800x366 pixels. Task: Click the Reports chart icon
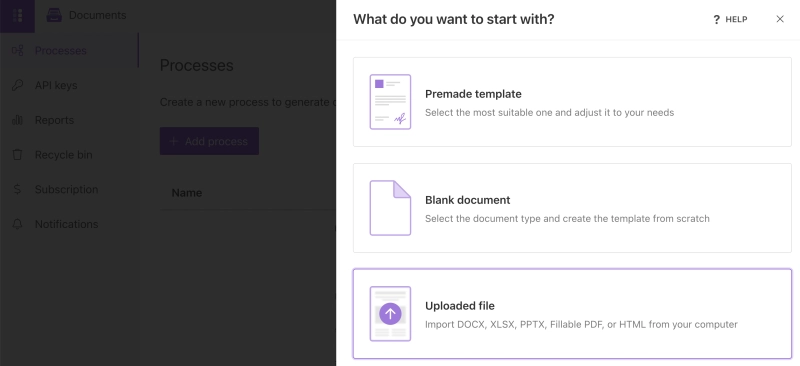click(18, 120)
